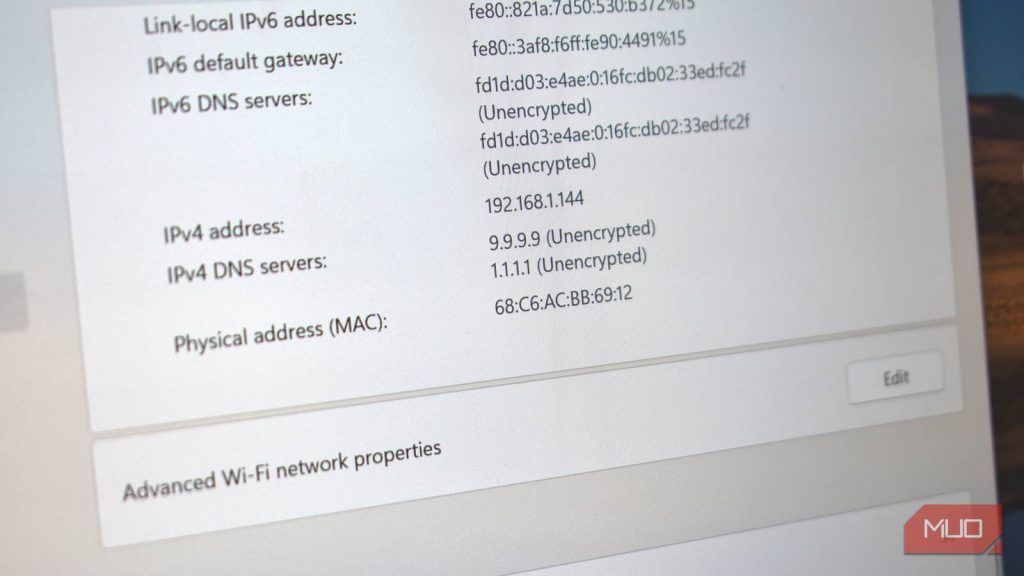Image resolution: width=1024 pixels, height=576 pixels.
Task: Click the 9.9.9.9 DNS server entry
Action: click(x=572, y=236)
